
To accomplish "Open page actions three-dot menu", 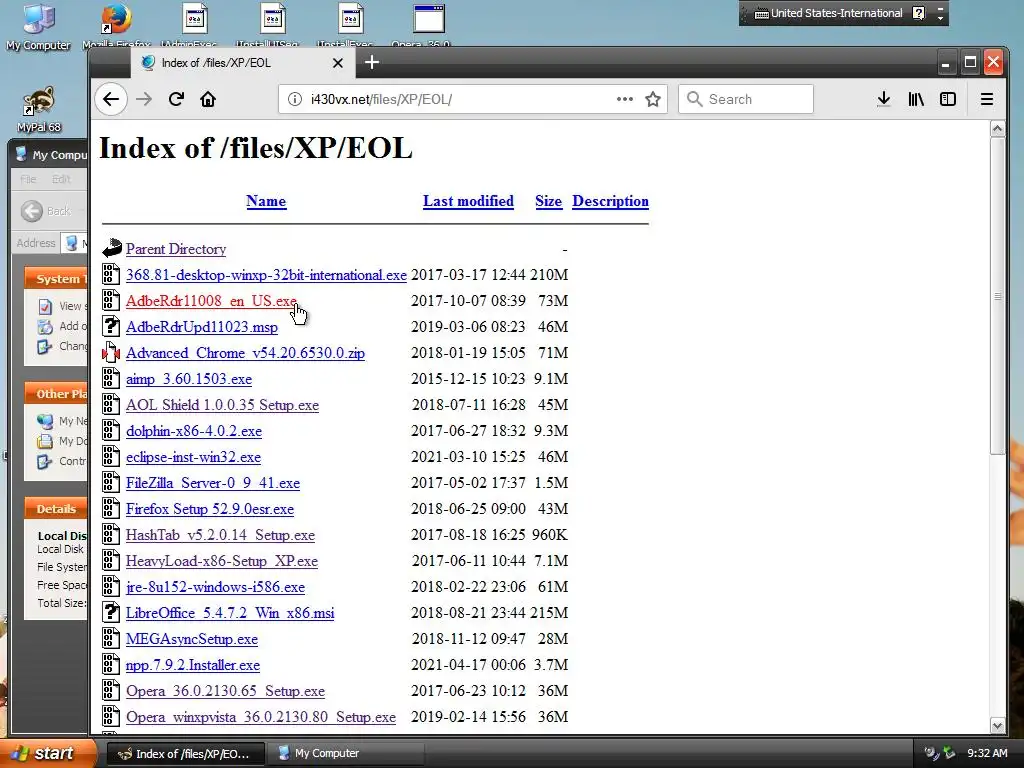I will coord(625,99).
